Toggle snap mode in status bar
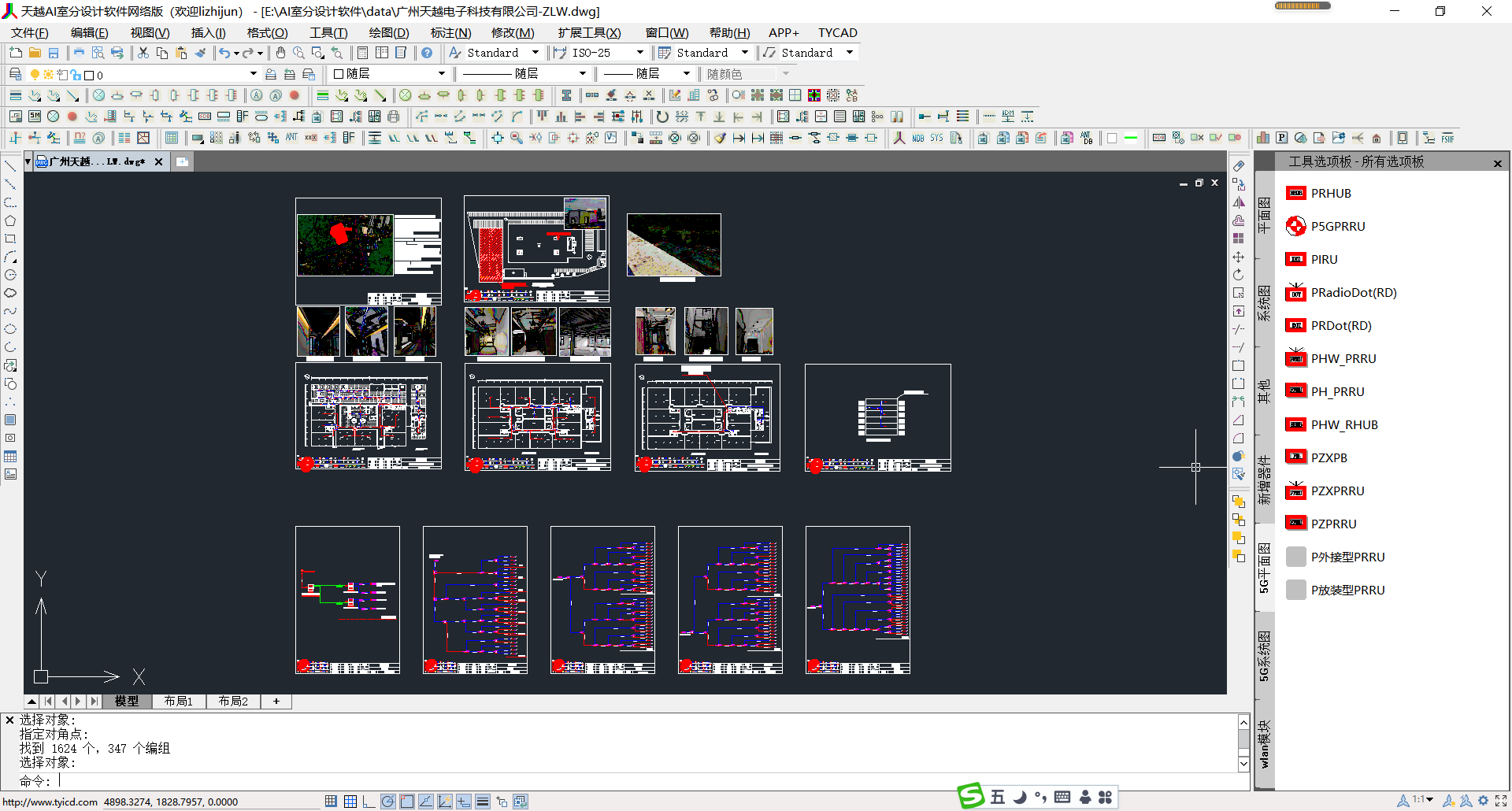 coord(332,802)
